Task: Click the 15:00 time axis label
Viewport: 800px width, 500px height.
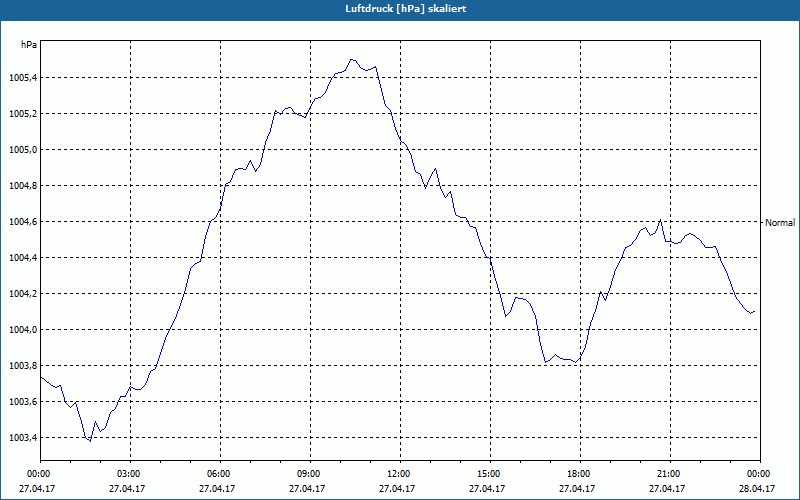Action: [490, 473]
